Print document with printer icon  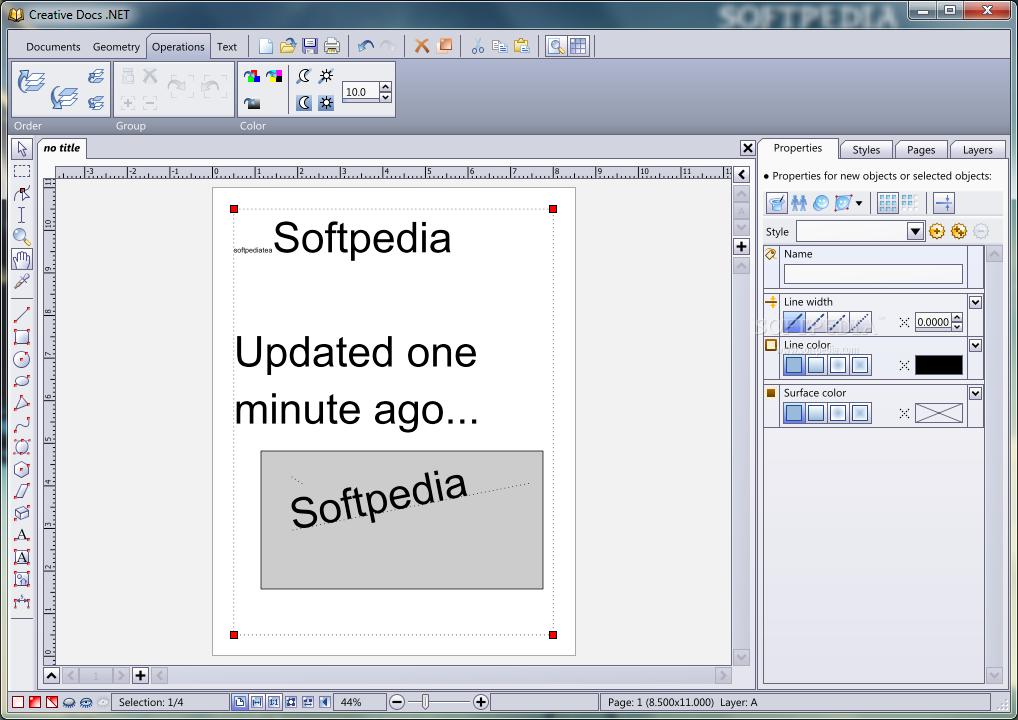[x=332, y=46]
